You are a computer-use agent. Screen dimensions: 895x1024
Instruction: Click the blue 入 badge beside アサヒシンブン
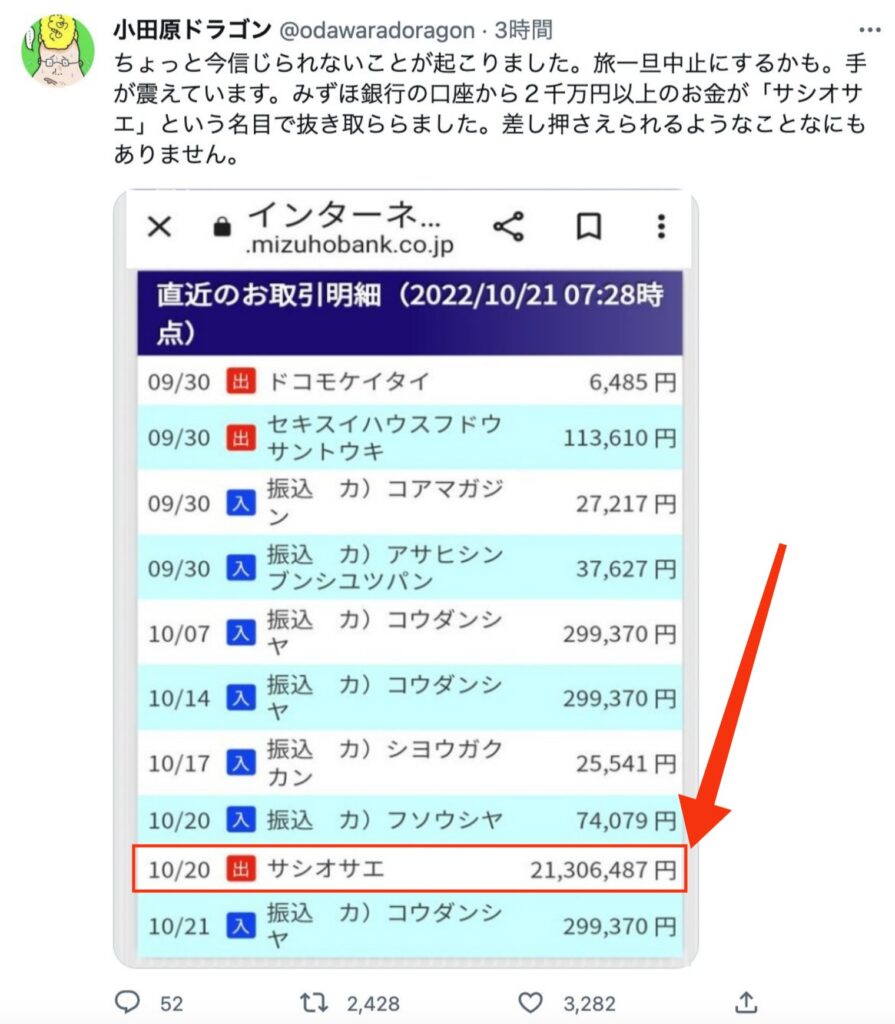[x=240, y=568]
